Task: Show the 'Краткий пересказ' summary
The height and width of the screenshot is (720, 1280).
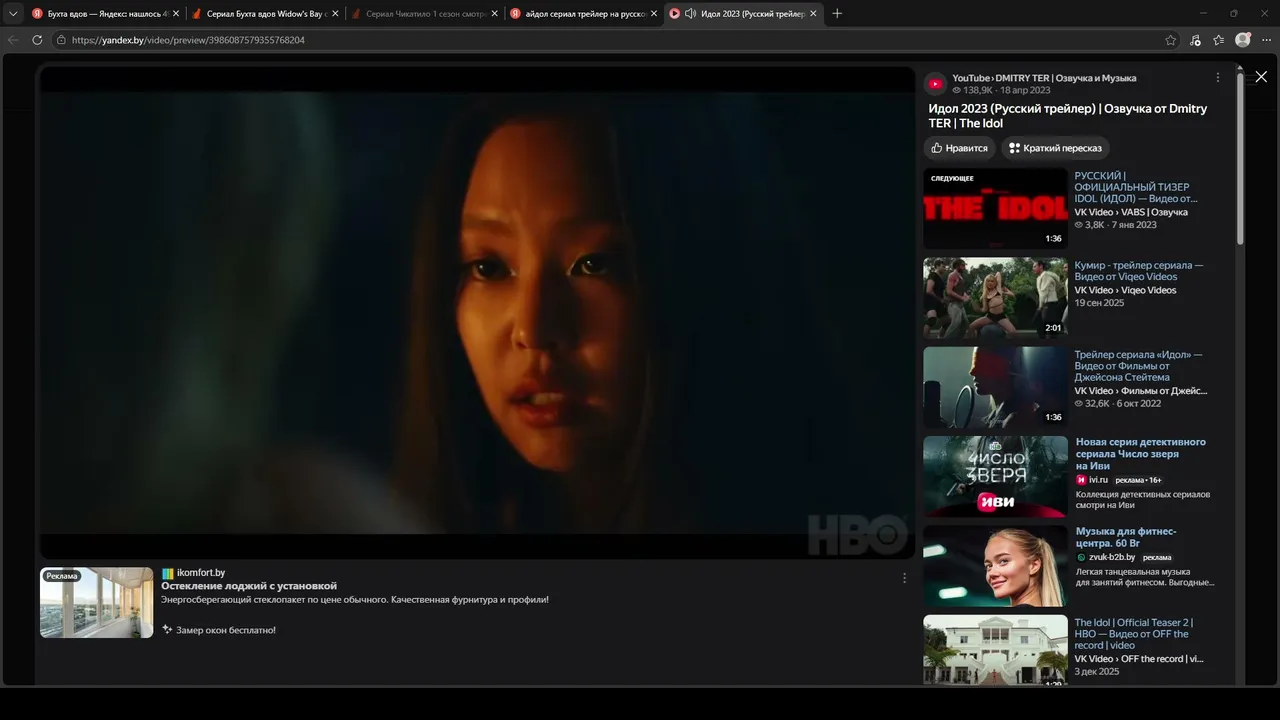Action: [1055, 148]
